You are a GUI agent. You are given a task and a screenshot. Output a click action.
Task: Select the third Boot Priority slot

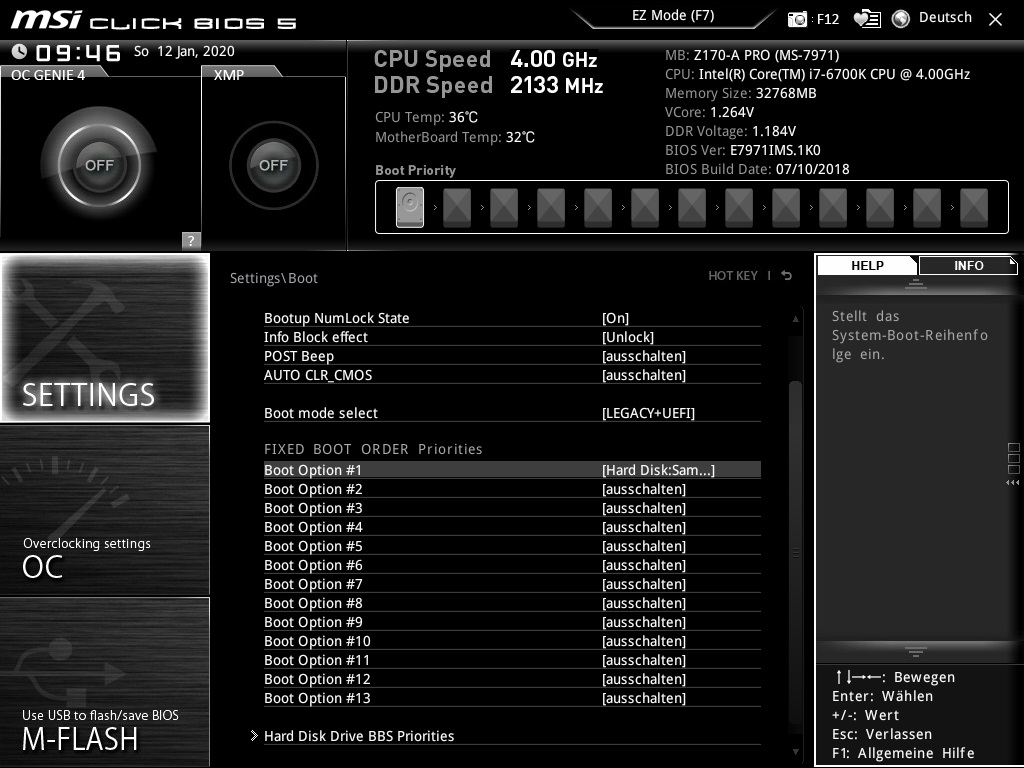coord(504,208)
